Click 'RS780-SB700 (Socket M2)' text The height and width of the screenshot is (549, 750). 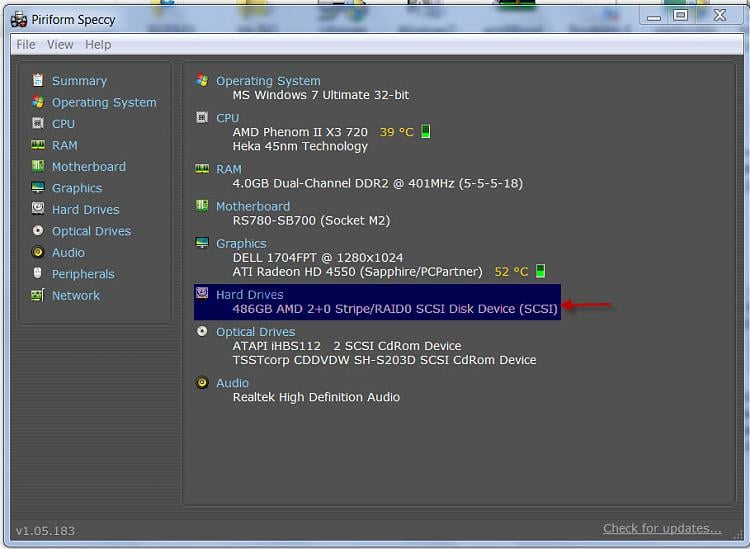311,220
